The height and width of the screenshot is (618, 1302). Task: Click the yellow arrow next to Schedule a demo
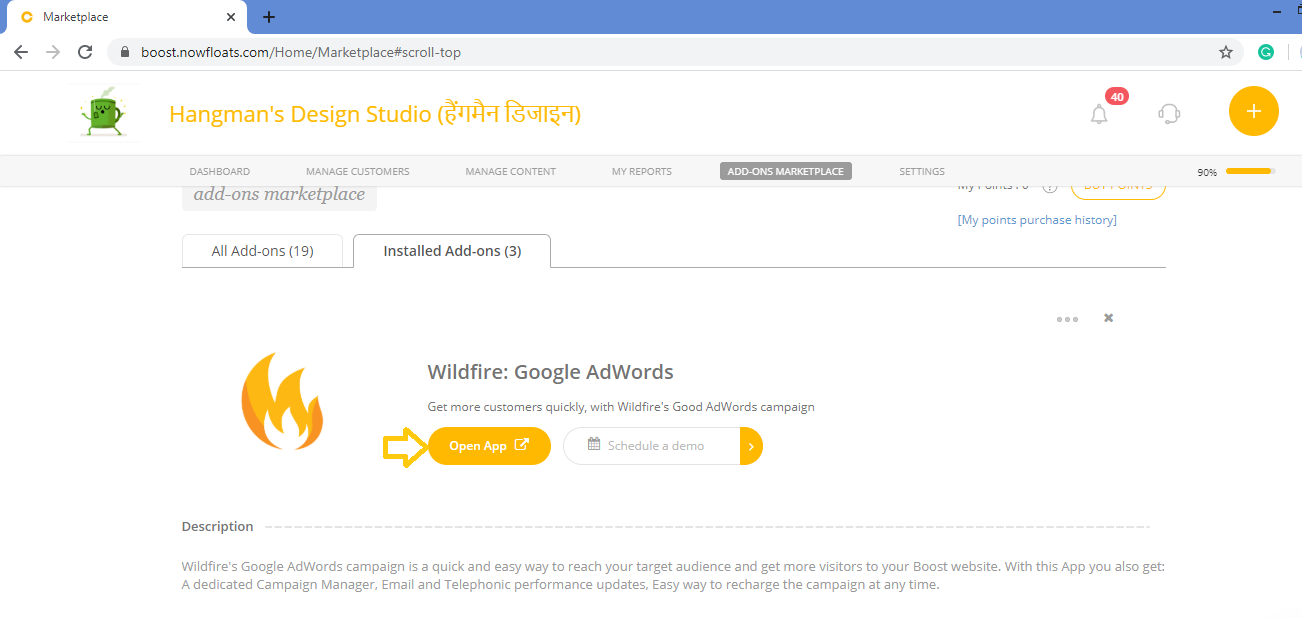[751, 446]
